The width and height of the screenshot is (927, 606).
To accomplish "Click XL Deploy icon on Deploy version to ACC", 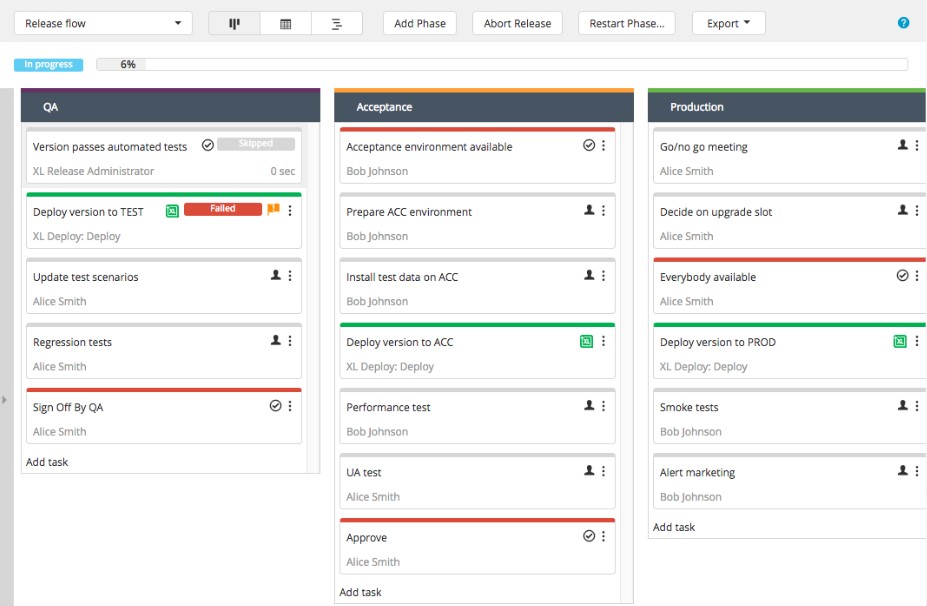I will coord(587,342).
